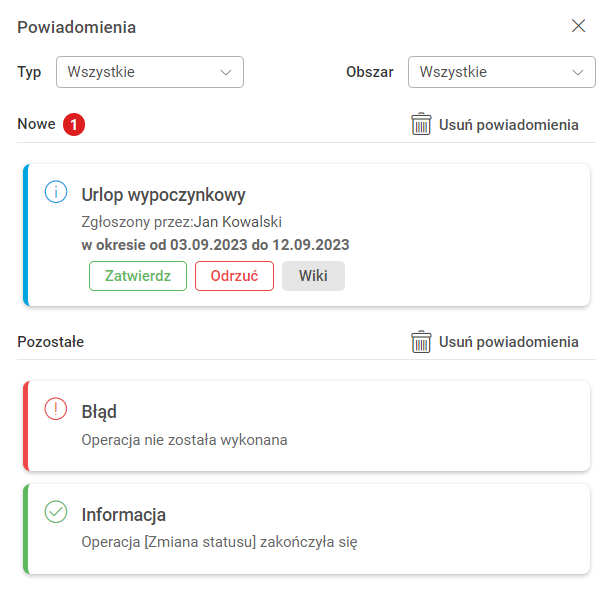Select the Urlop wypoczynkowy notification title

163,195
